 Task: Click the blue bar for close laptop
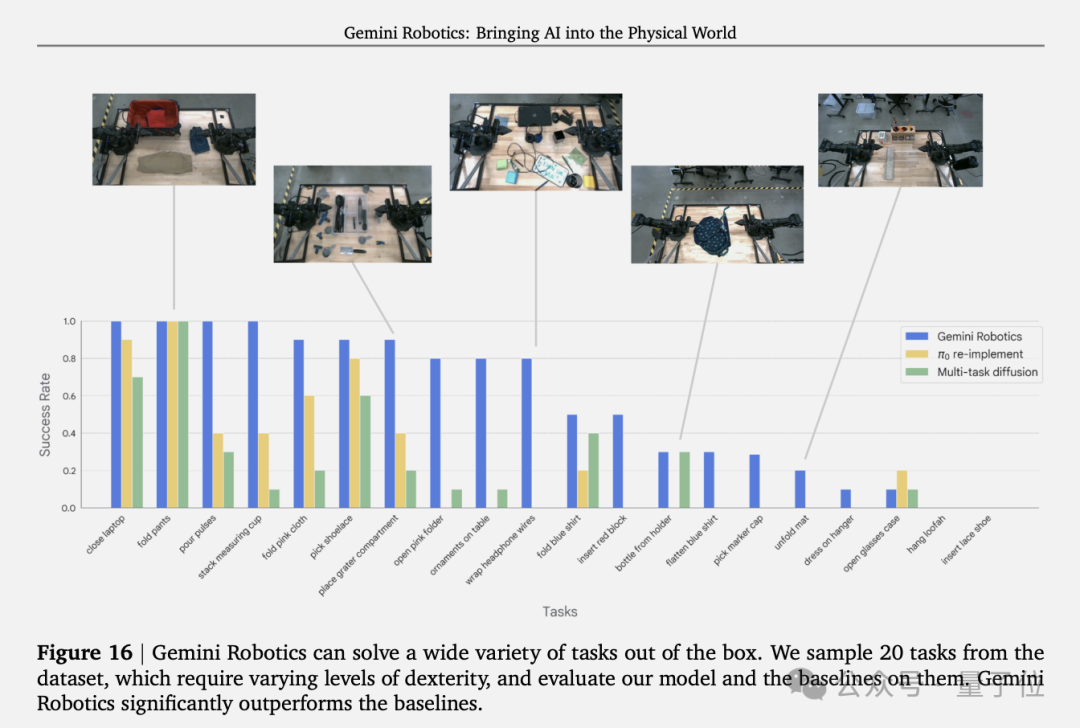pyautogui.click(x=116, y=414)
